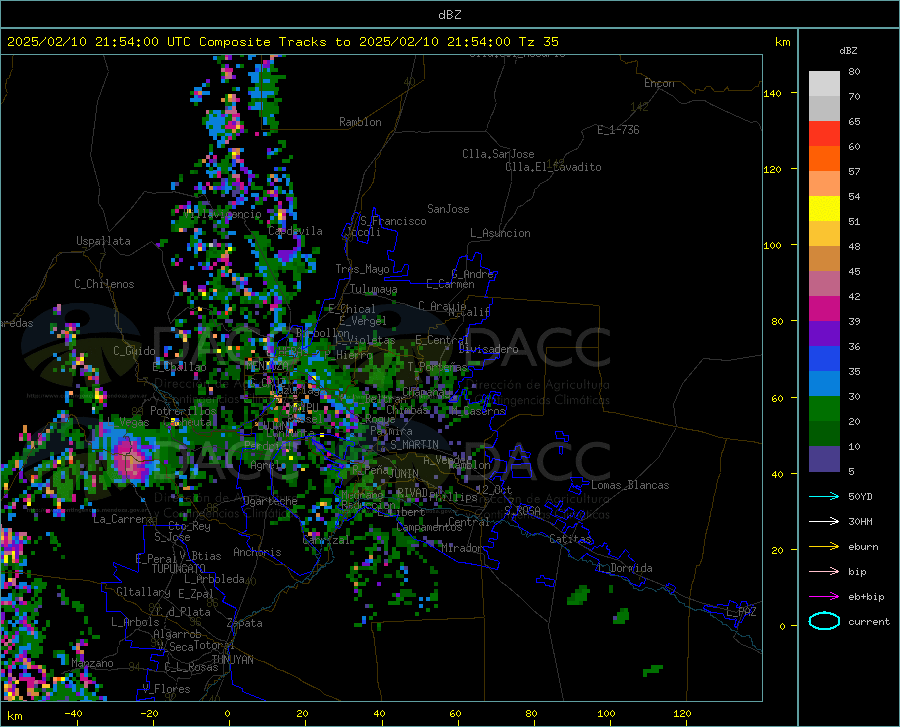Click the S_MARTIN place label

coord(414,445)
